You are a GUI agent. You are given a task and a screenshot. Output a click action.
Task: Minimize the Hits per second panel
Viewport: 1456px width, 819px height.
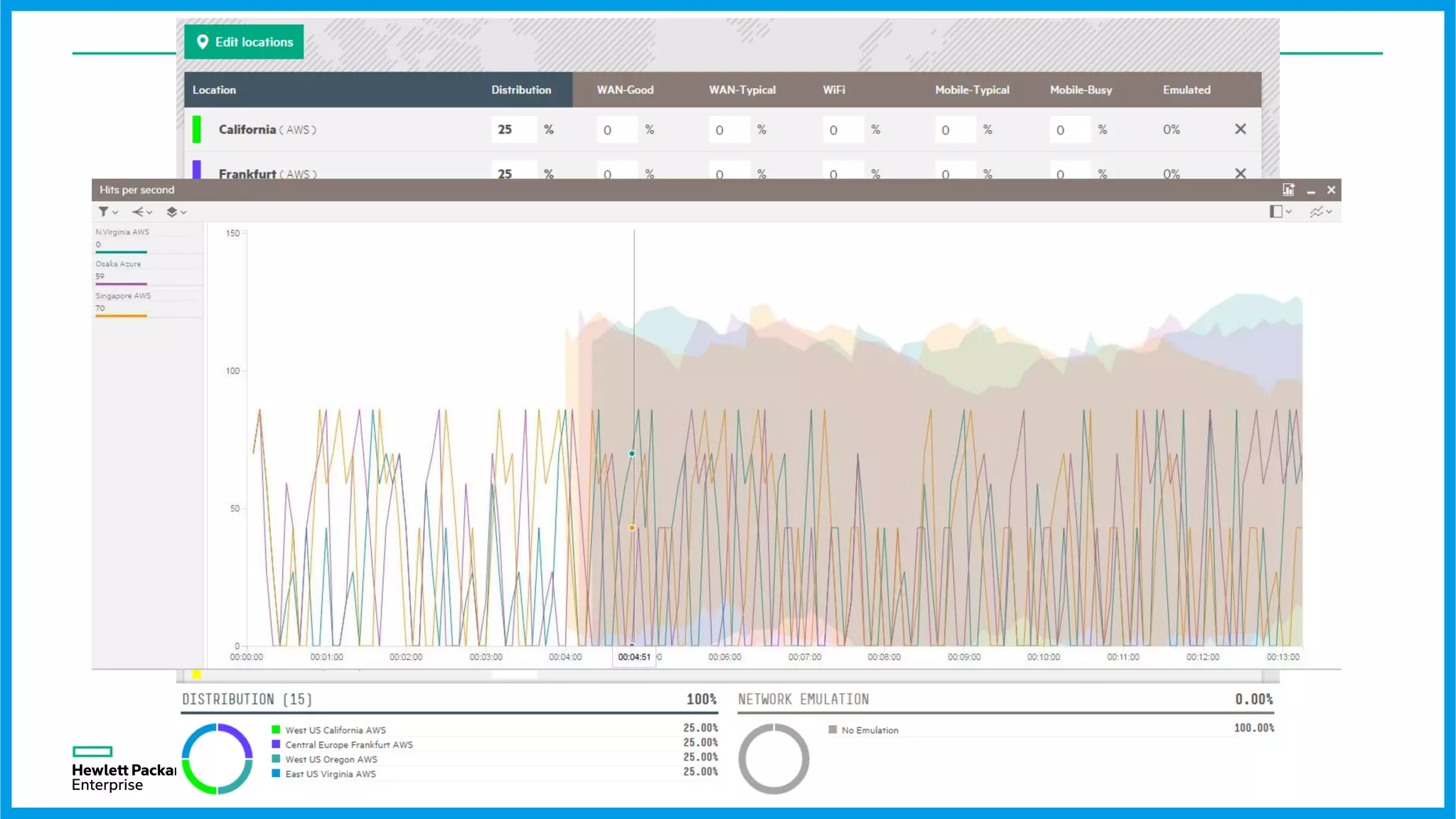pos(1311,191)
